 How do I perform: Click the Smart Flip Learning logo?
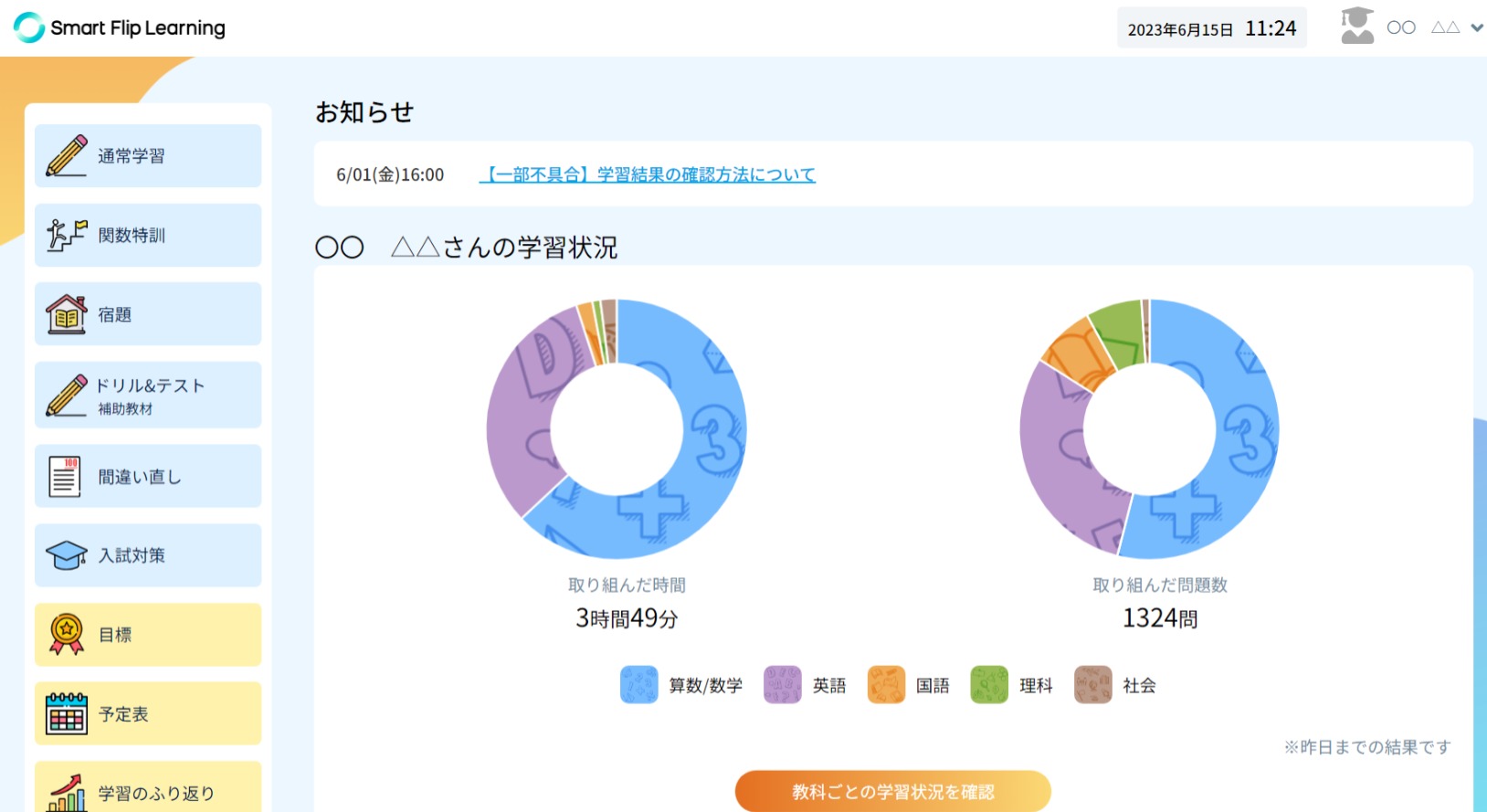(x=120, y=27)
